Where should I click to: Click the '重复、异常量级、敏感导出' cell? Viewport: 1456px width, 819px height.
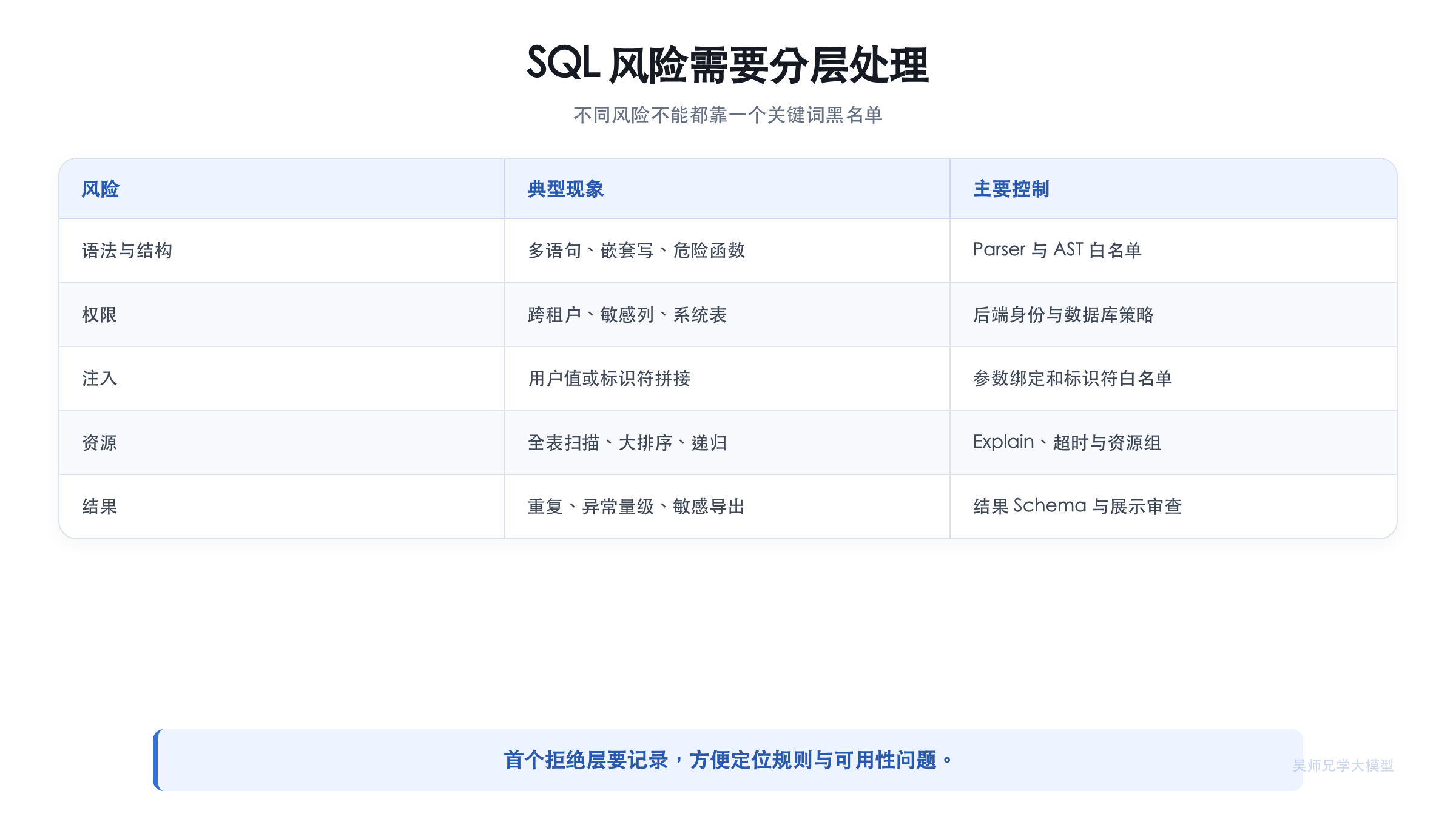(727, 507)
